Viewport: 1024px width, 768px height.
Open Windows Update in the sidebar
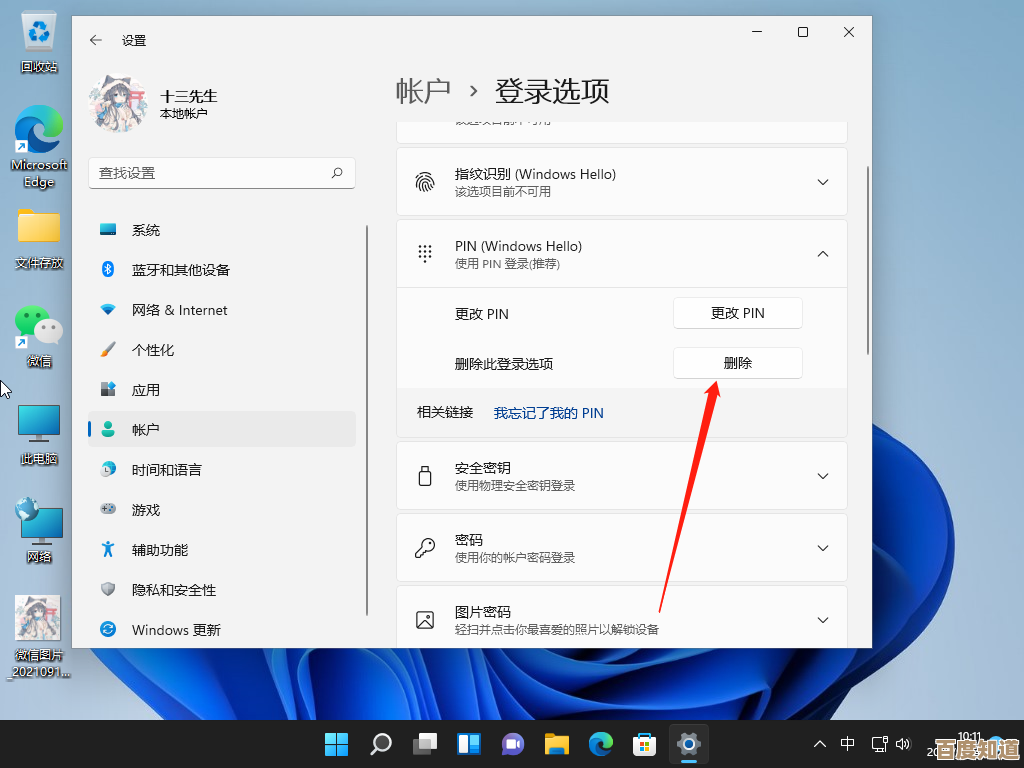coord(176,630)
